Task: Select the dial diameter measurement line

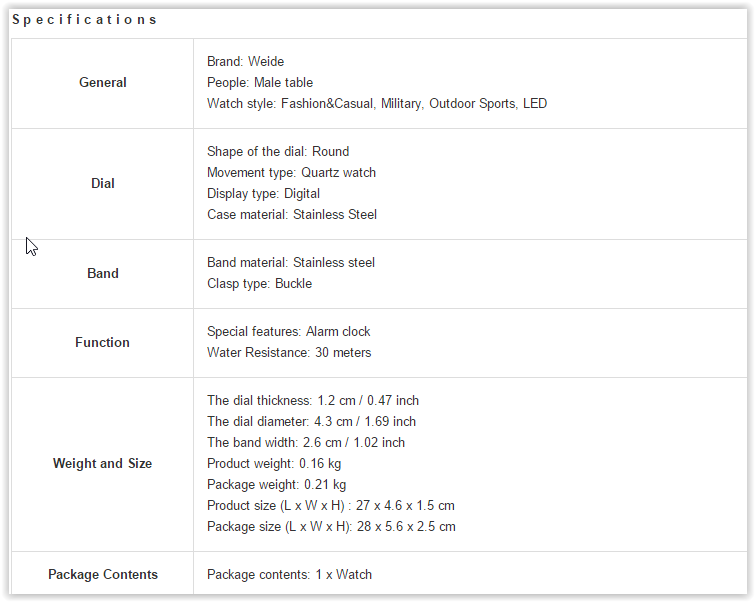Action: click(312, 421)
